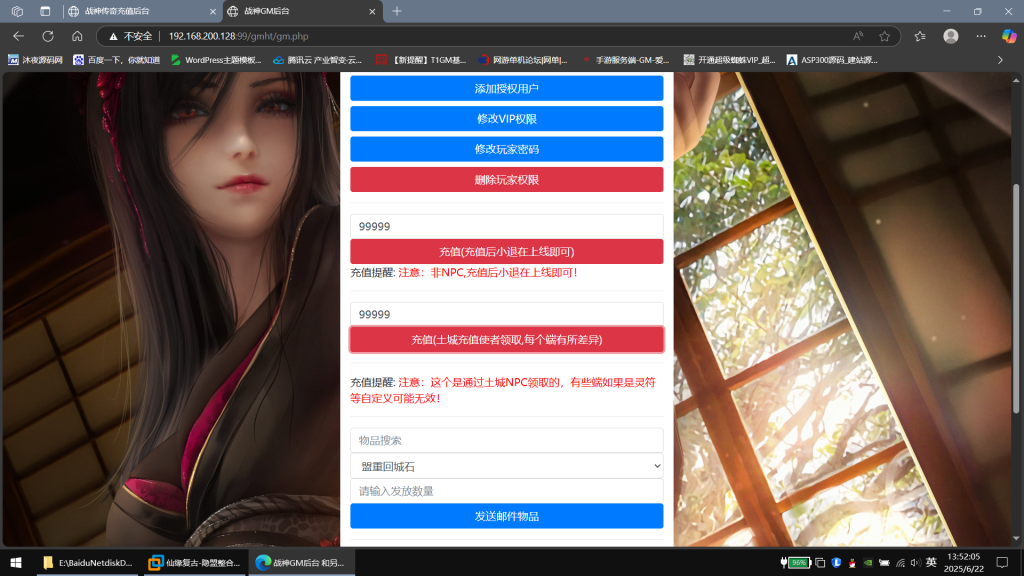1024x576 pixels.
Task: Click the home icon in browser toolbar
Action: 77,36
